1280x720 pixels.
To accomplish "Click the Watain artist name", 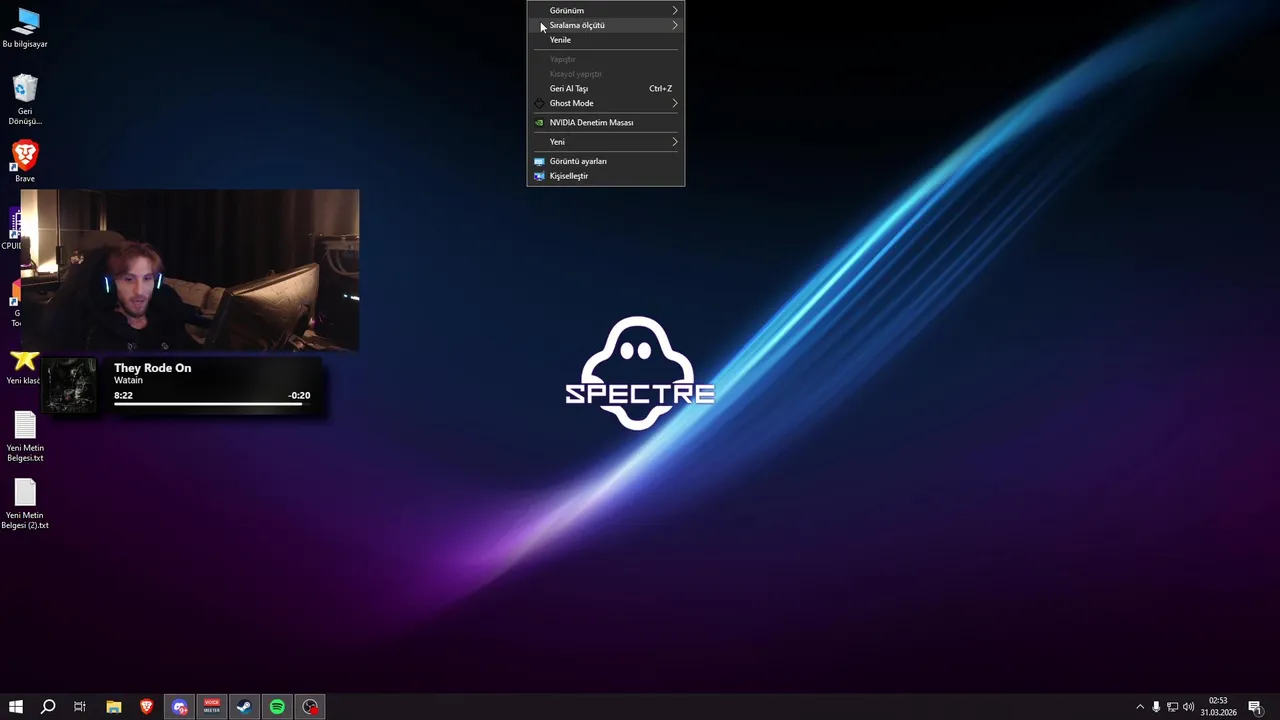I will click(x=128, y=380).
